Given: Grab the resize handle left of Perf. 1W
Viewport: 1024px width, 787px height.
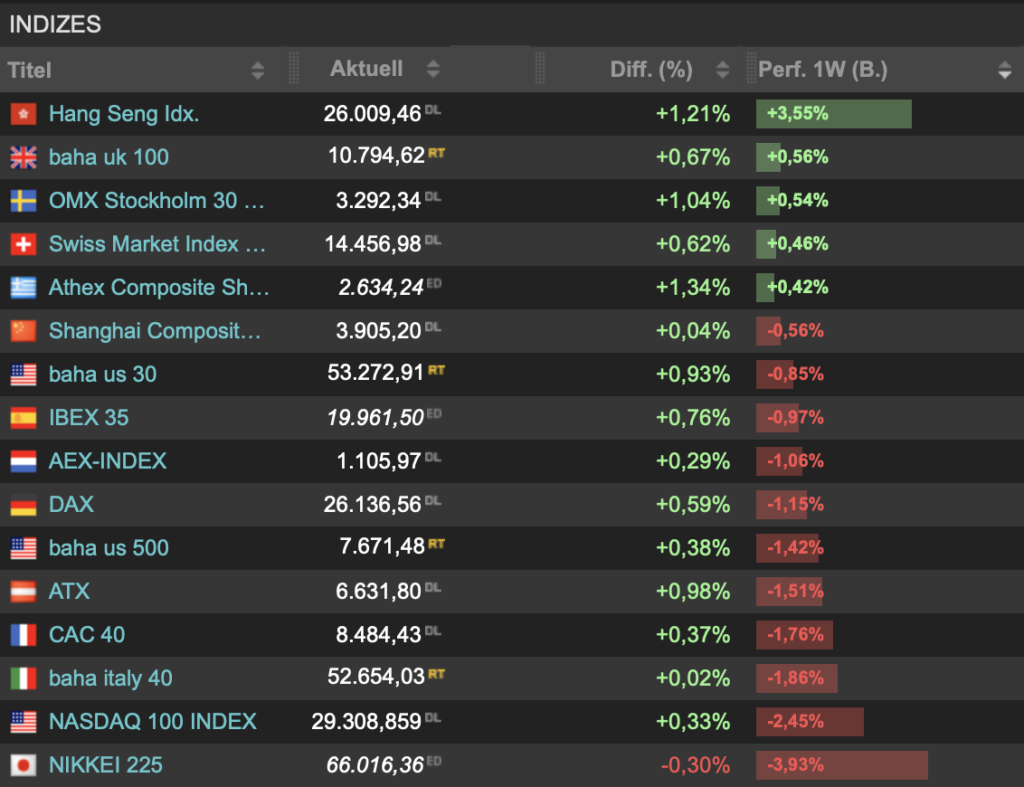Looking at the screenshot, I should [751, 69].
